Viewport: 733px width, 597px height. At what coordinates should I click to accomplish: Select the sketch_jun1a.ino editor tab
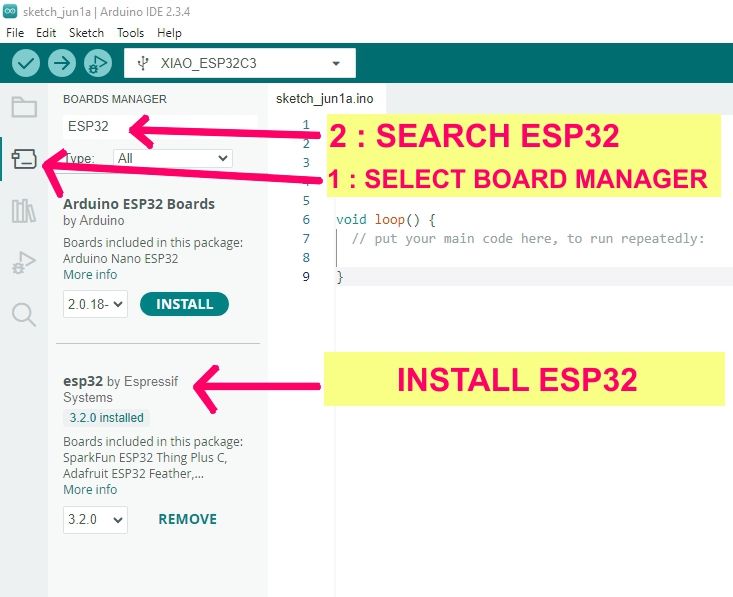(325, 99)
